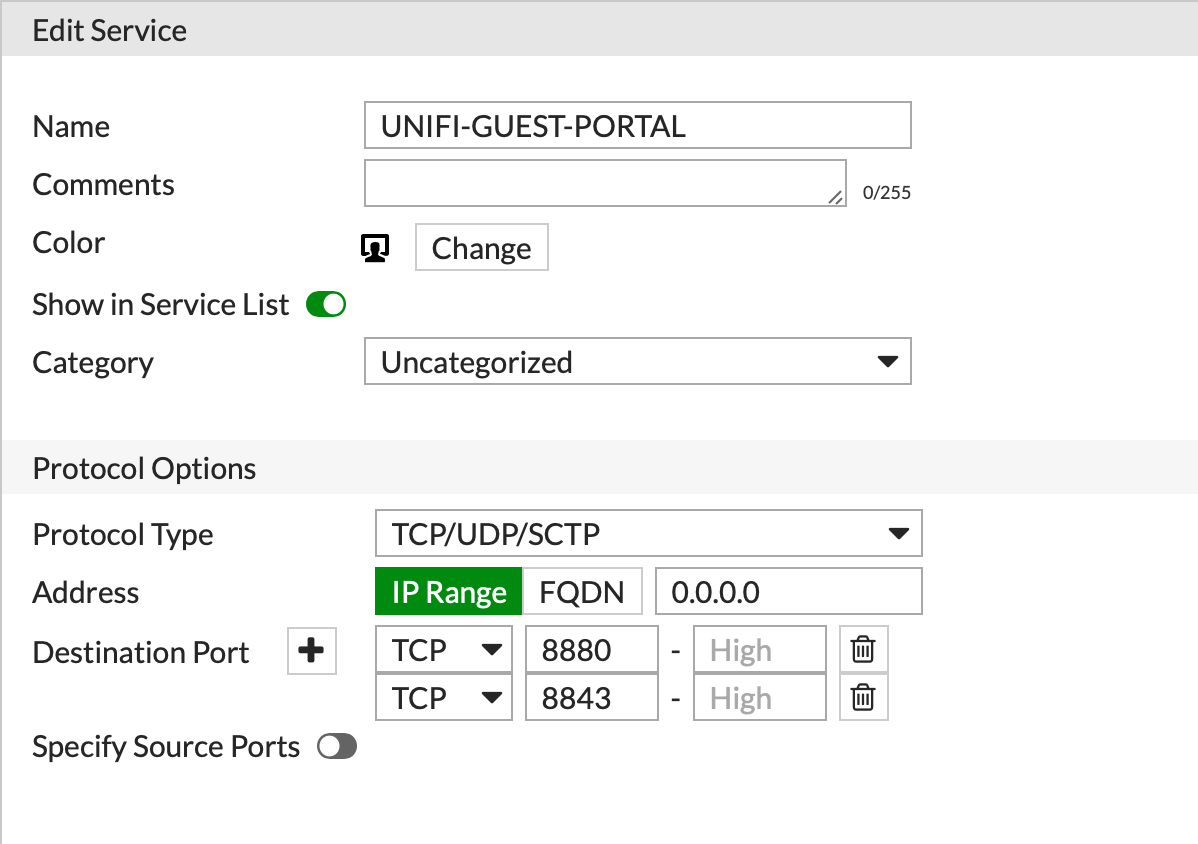Screen dimensions: 1198x844
Task: Click the Specify Source Ports label
Action: coord(166,746)
